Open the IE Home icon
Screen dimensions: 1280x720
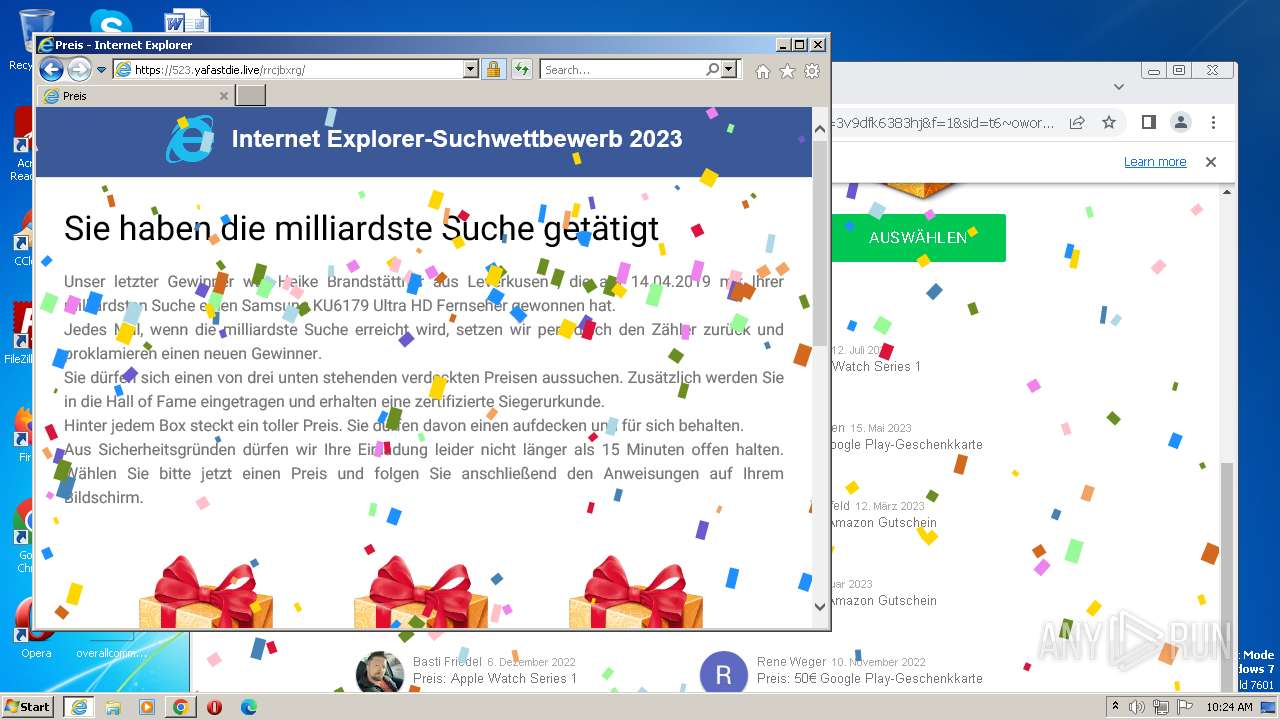coord(763,71)
